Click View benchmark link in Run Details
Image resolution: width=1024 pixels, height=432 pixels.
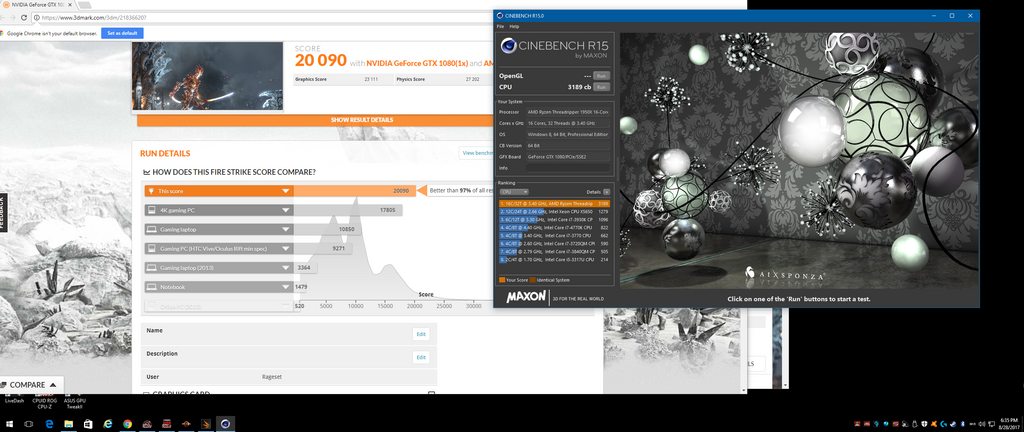tap(477, 153)
